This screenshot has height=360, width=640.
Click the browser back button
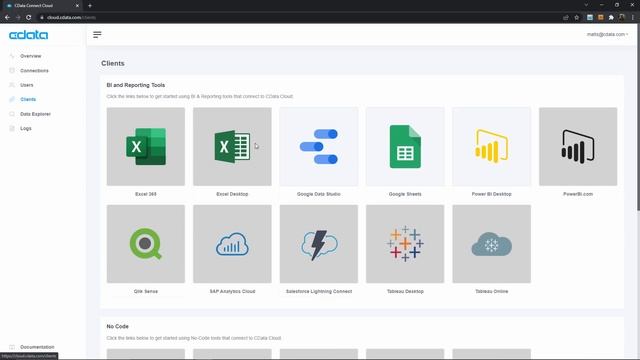(7, 17)
